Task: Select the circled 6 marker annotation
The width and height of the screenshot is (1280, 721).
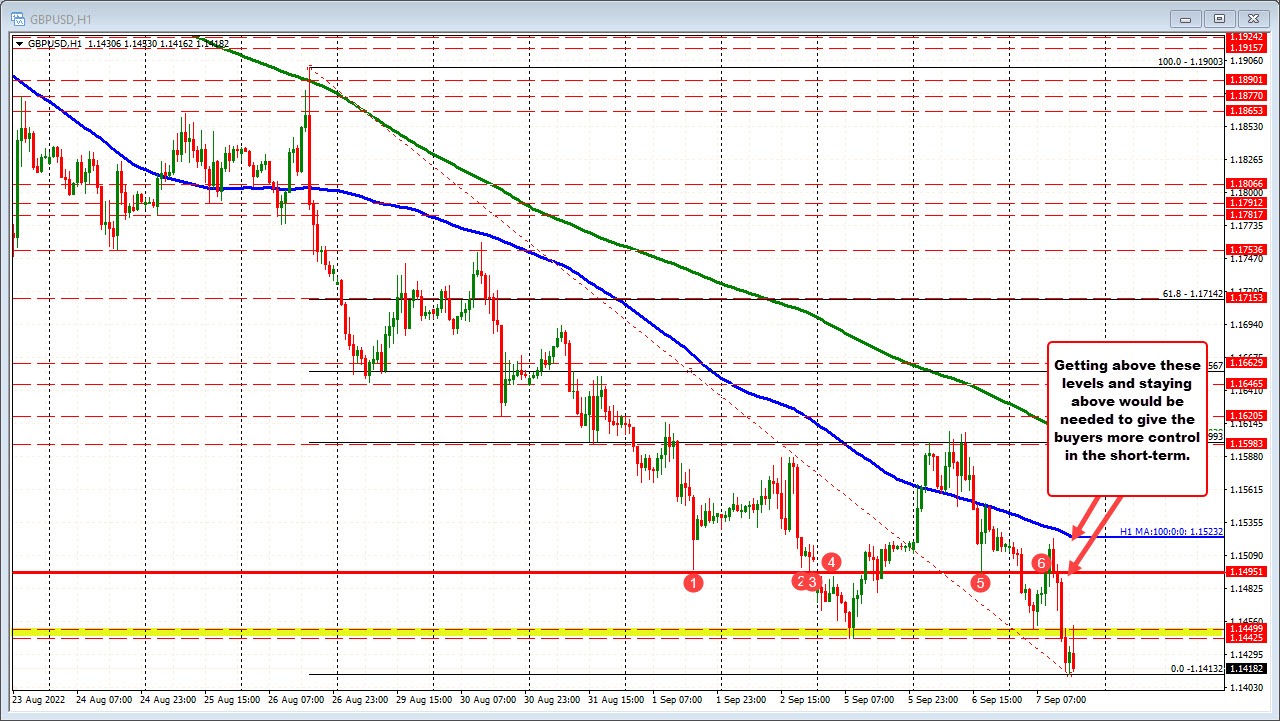Action: coord(1040,563)
